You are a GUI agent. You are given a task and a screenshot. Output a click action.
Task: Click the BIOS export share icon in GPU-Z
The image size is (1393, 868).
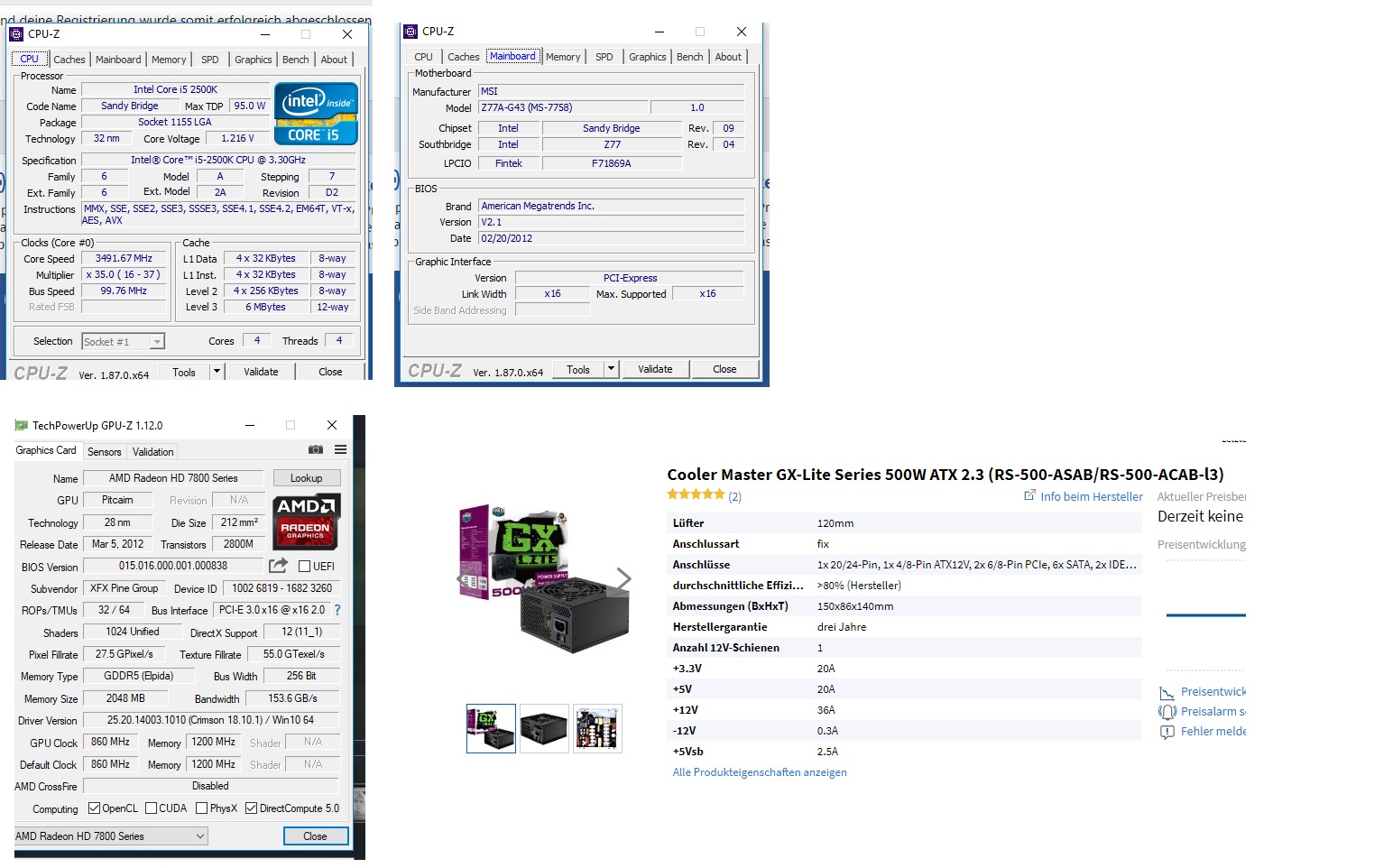(278, 565)
